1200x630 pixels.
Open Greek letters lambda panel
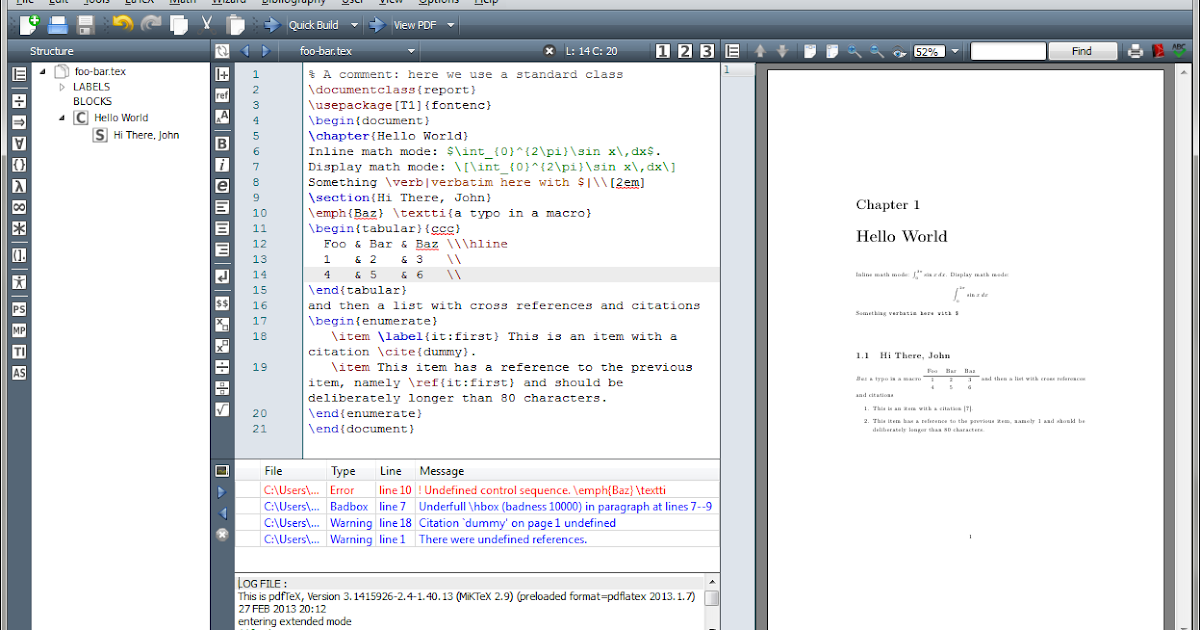pyautogui.click(x=19, y=186)
